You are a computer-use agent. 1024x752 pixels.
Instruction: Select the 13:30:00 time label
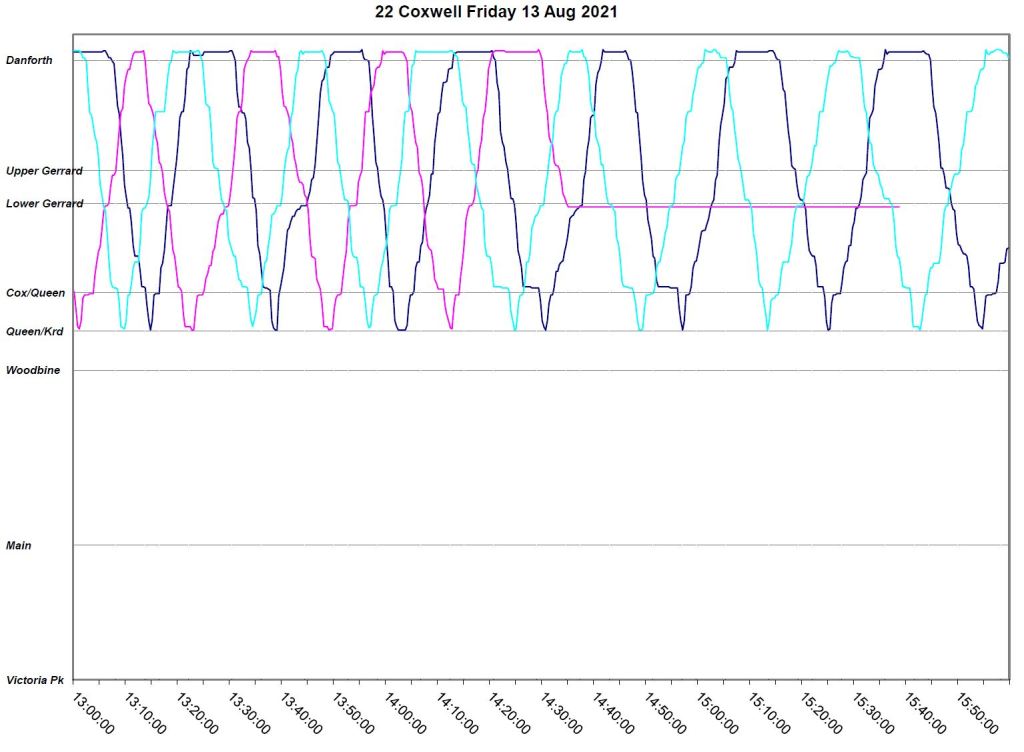pyautogui.click(x=250, y=712)
